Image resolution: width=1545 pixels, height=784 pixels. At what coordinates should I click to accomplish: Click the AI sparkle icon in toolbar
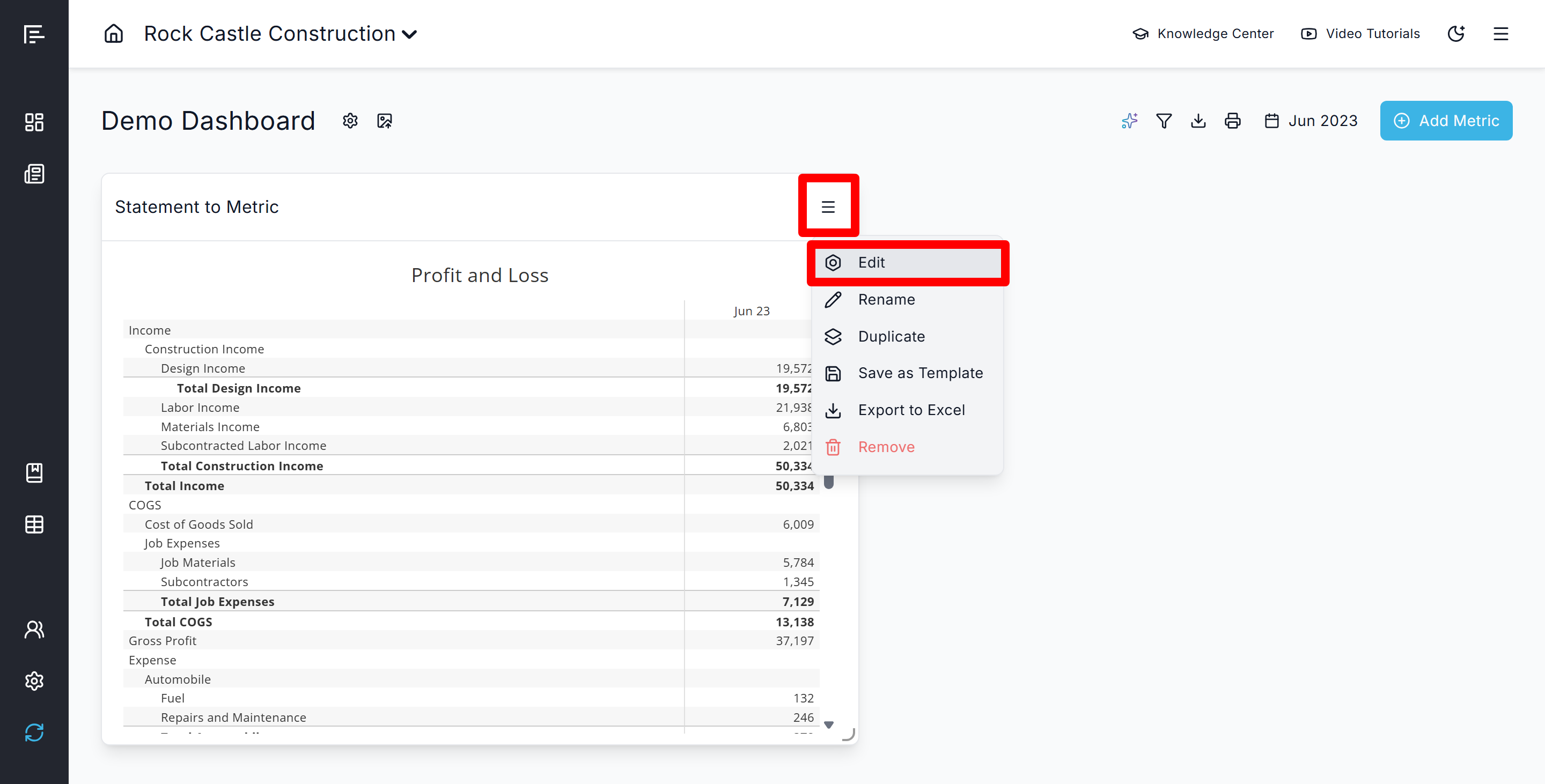point(1129,121)
